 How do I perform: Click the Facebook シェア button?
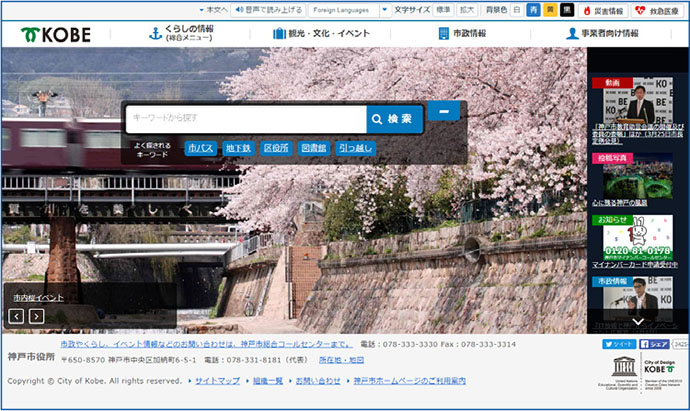click(x=654, y=344)
